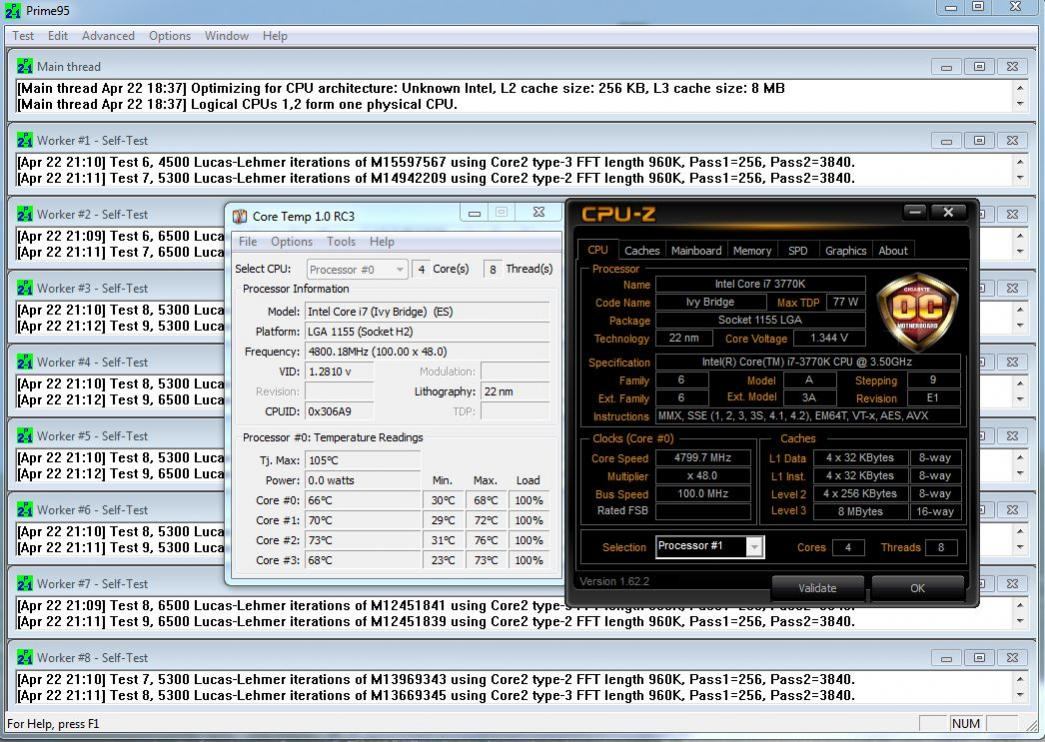
Task: Open the Advanced menu in Prime95
Action: coord(108,36)
